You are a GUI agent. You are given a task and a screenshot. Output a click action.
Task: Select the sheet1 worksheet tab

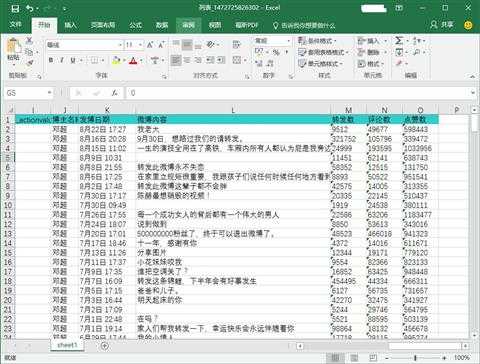tap(67, 345)
